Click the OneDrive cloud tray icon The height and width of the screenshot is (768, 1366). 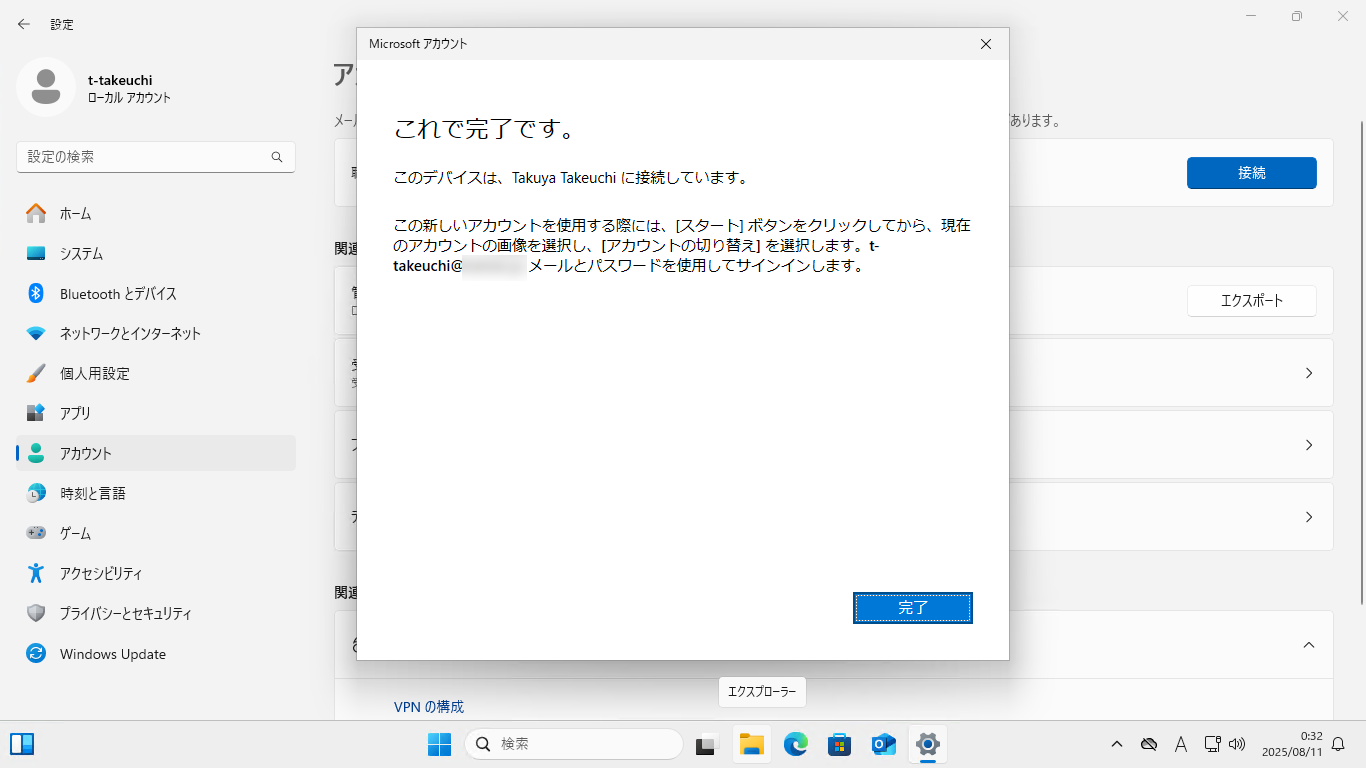click(1149, 744)
